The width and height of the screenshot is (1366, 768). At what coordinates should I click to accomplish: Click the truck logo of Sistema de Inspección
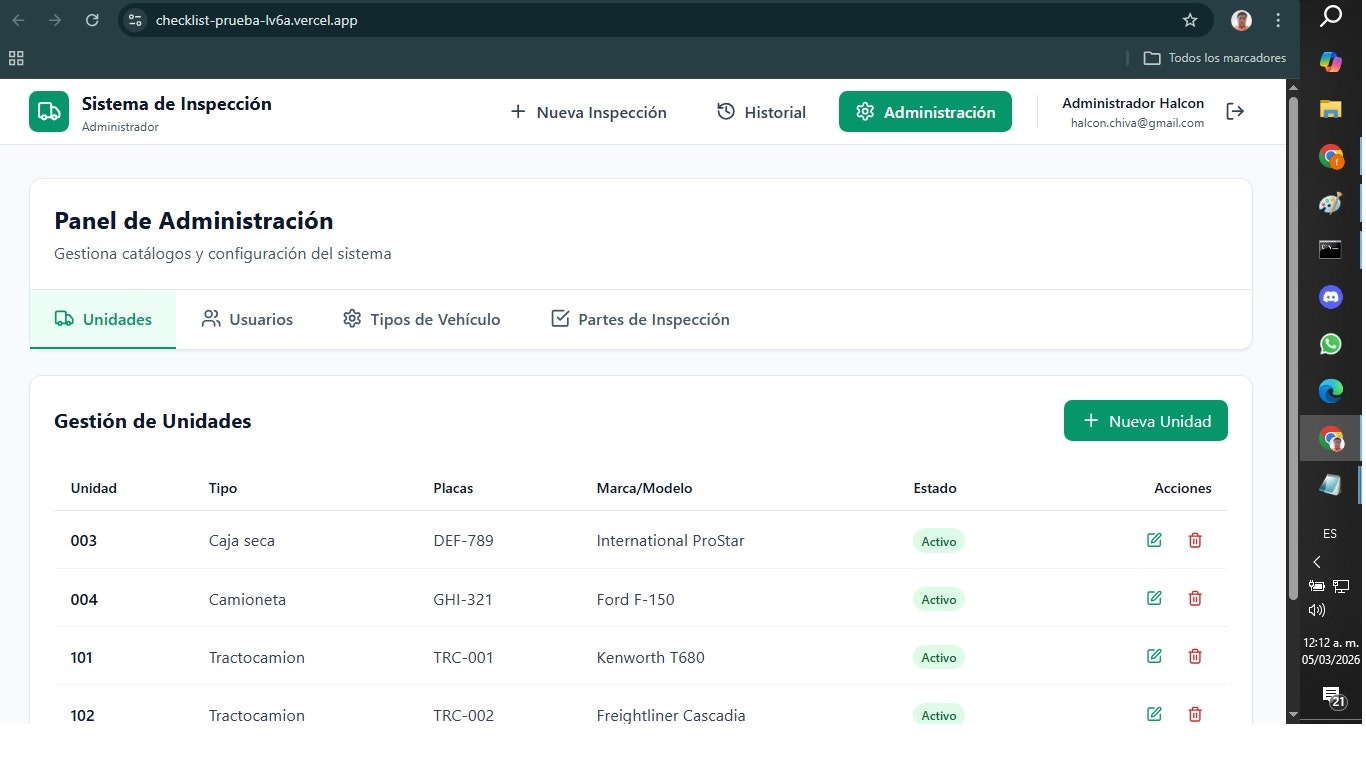48,111
